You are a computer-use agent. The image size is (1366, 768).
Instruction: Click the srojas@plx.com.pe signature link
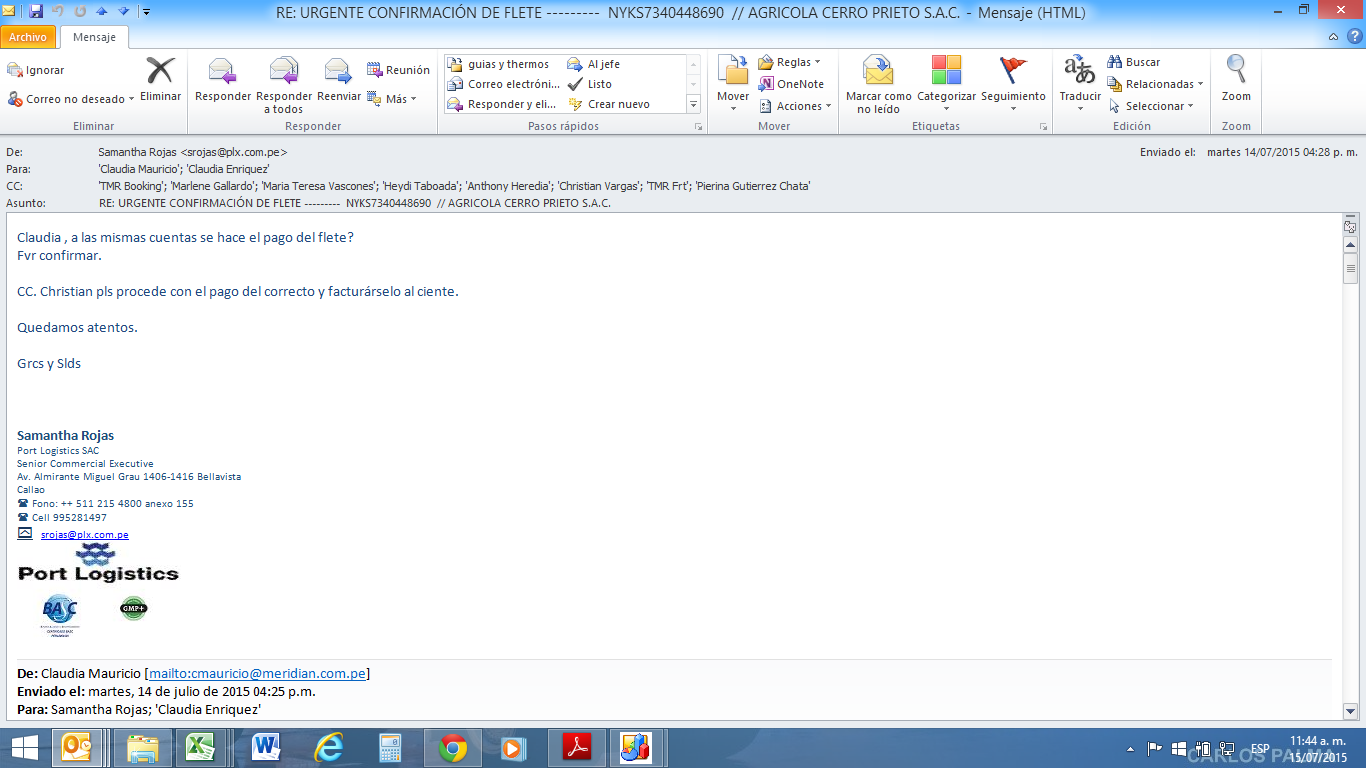[84, 535]
